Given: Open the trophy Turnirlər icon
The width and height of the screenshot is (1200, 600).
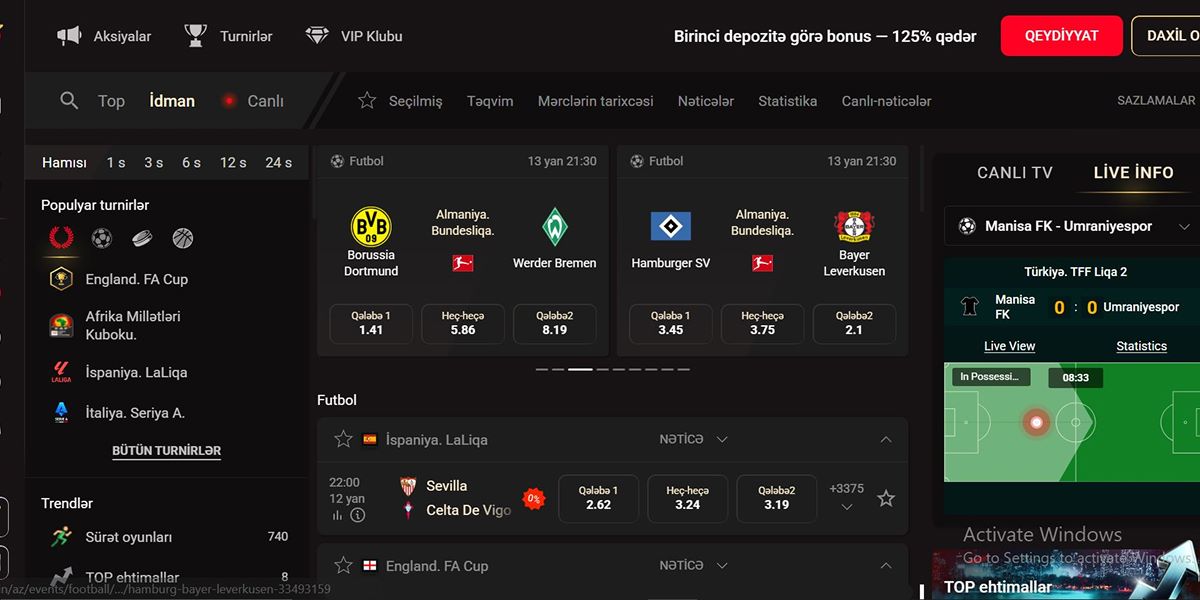Looking at the screenshot, I should [195, 36].
